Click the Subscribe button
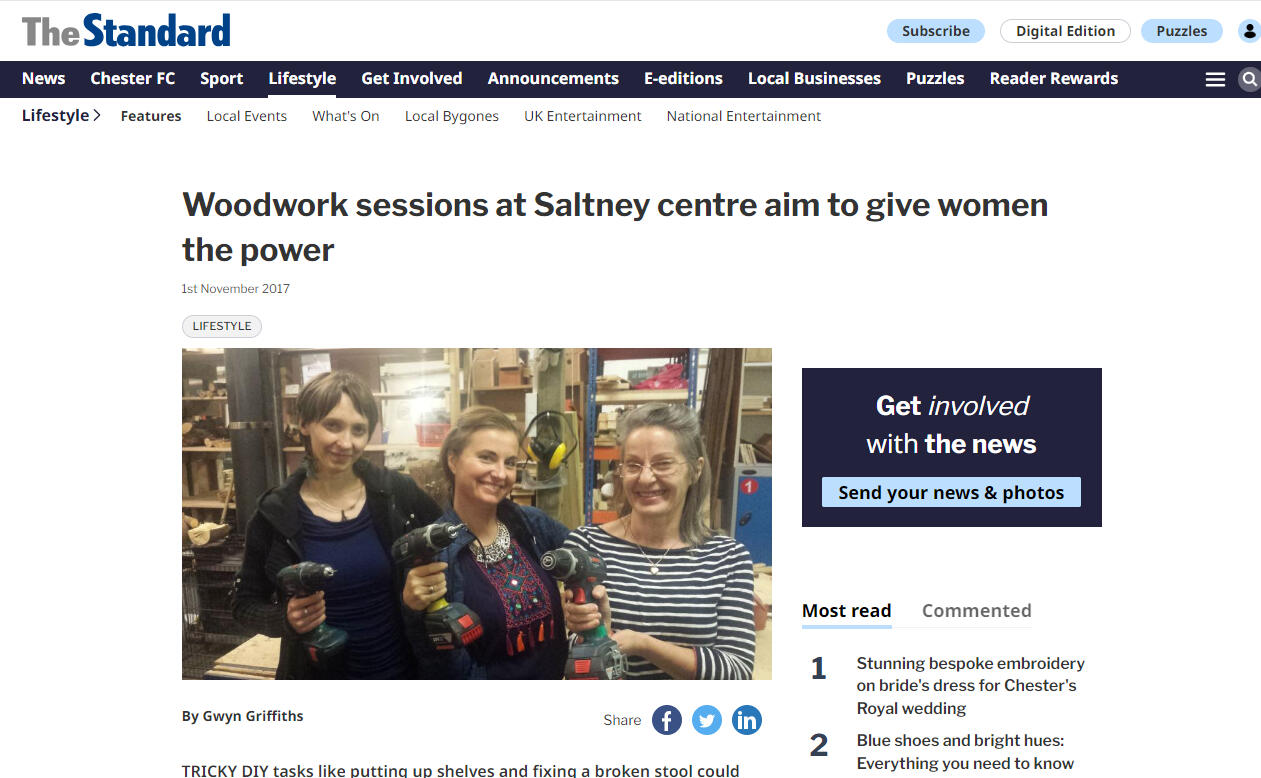This screenshot has height=778, width=1261. click(x=936, y=31)
